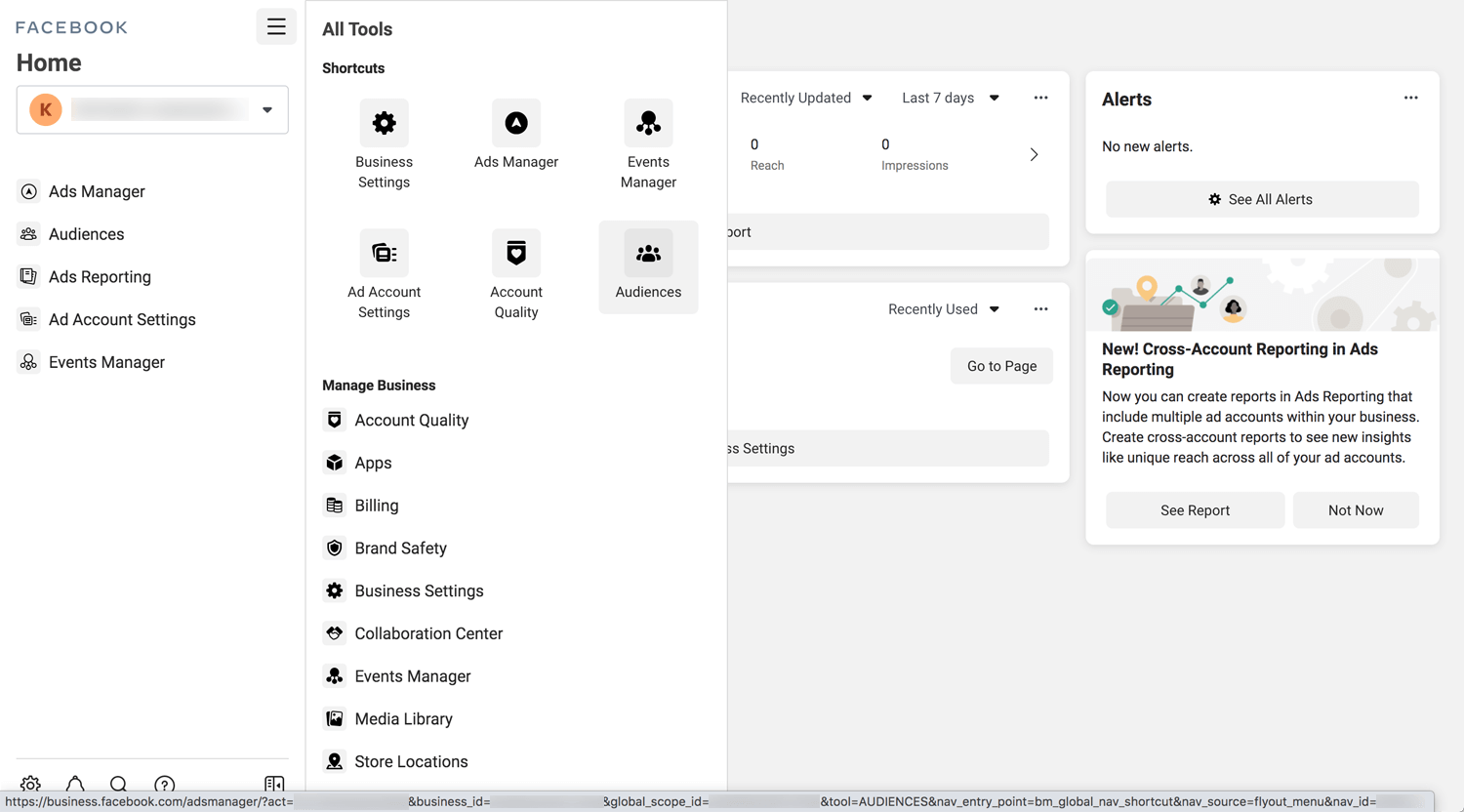Open more options on Alerts card

(x=1410, y=98)
